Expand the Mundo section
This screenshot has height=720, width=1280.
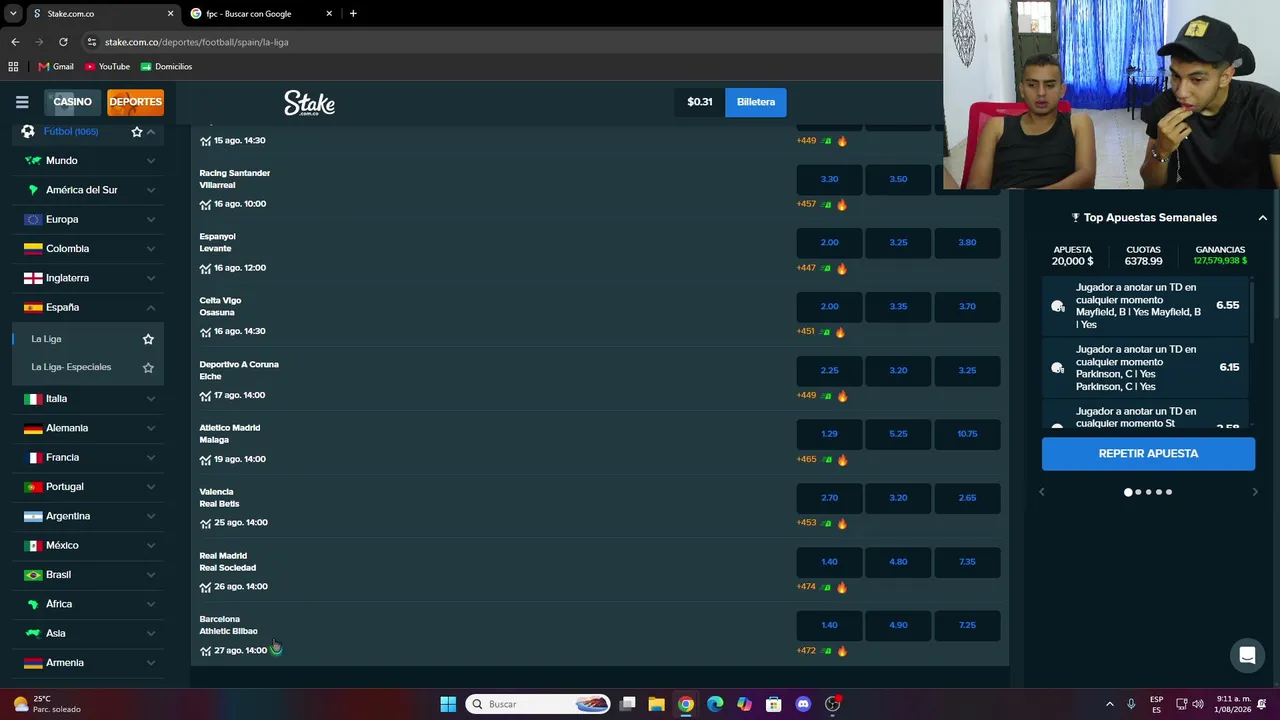pyautogui.click(x=151, y=161)
